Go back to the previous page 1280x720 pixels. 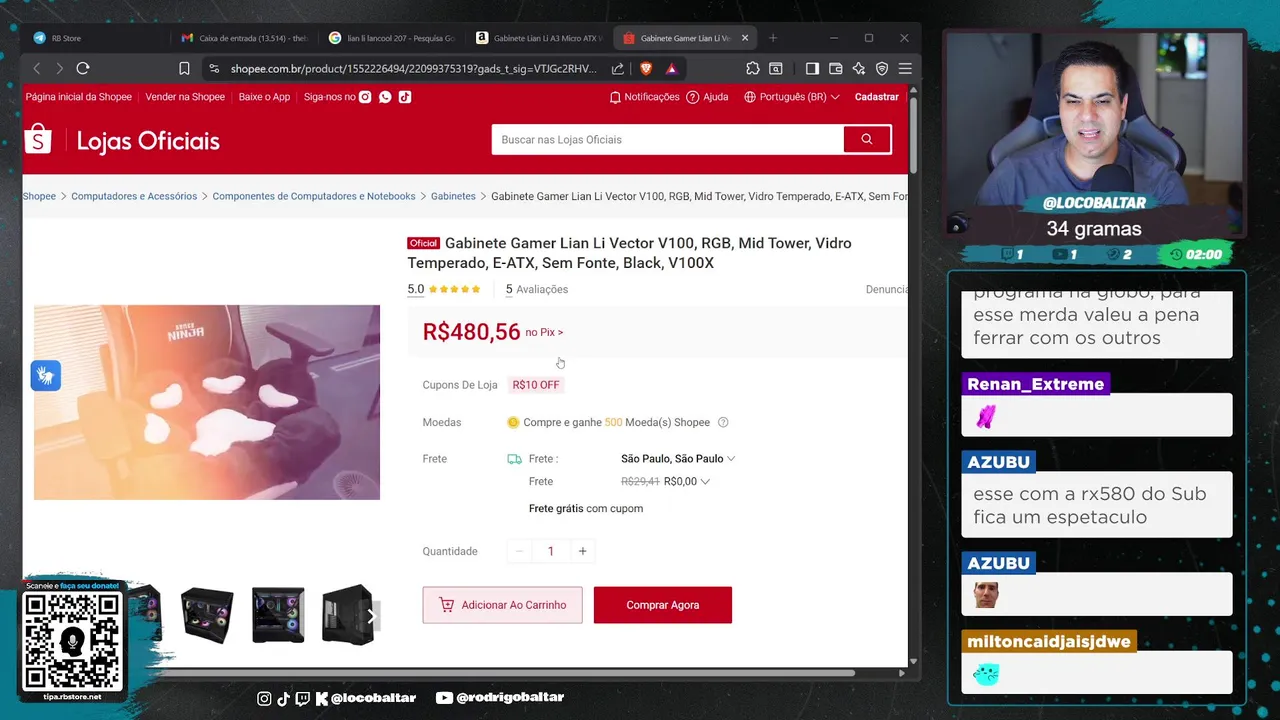(37, 68)
